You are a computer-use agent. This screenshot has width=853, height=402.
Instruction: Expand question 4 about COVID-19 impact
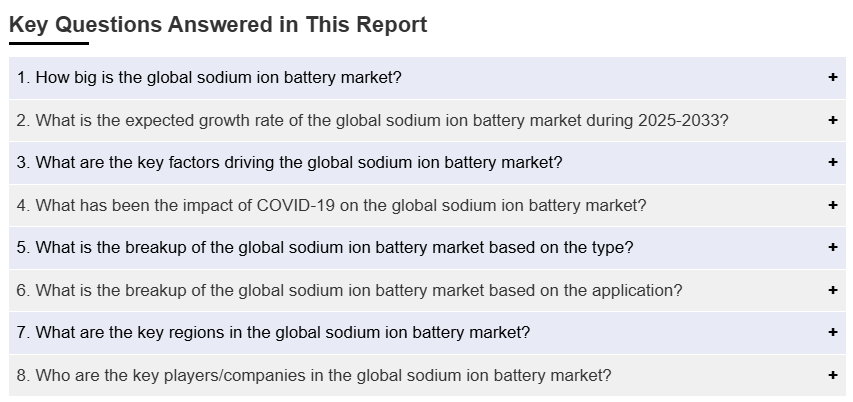pos(331,206)
